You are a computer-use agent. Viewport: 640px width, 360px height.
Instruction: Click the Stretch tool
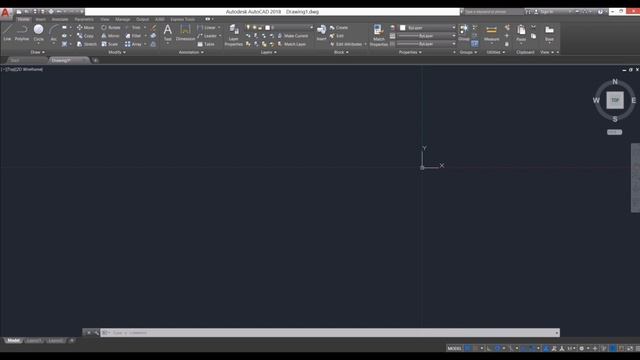click(x=87, y=44)
